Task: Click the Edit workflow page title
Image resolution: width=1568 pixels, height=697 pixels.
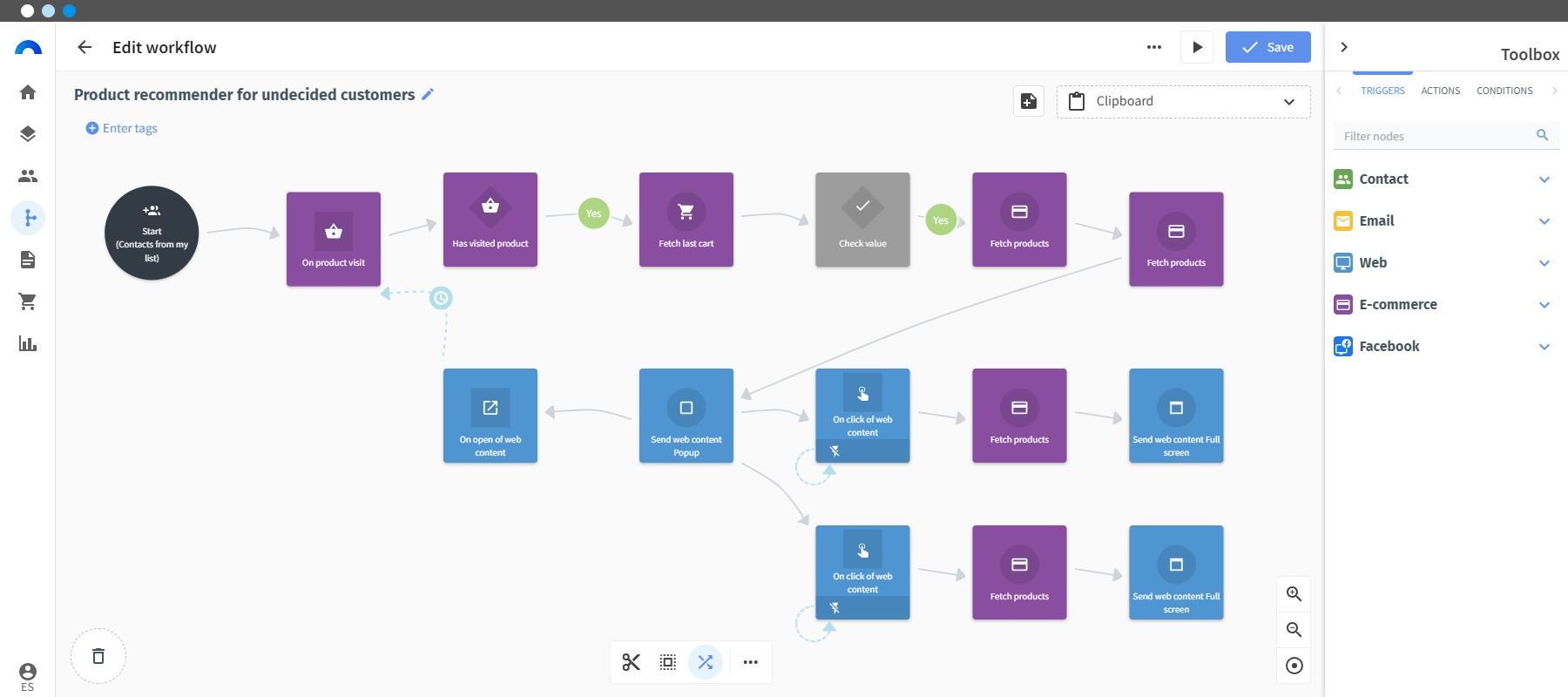Action: pyautogui.click(x=165, y=47)
